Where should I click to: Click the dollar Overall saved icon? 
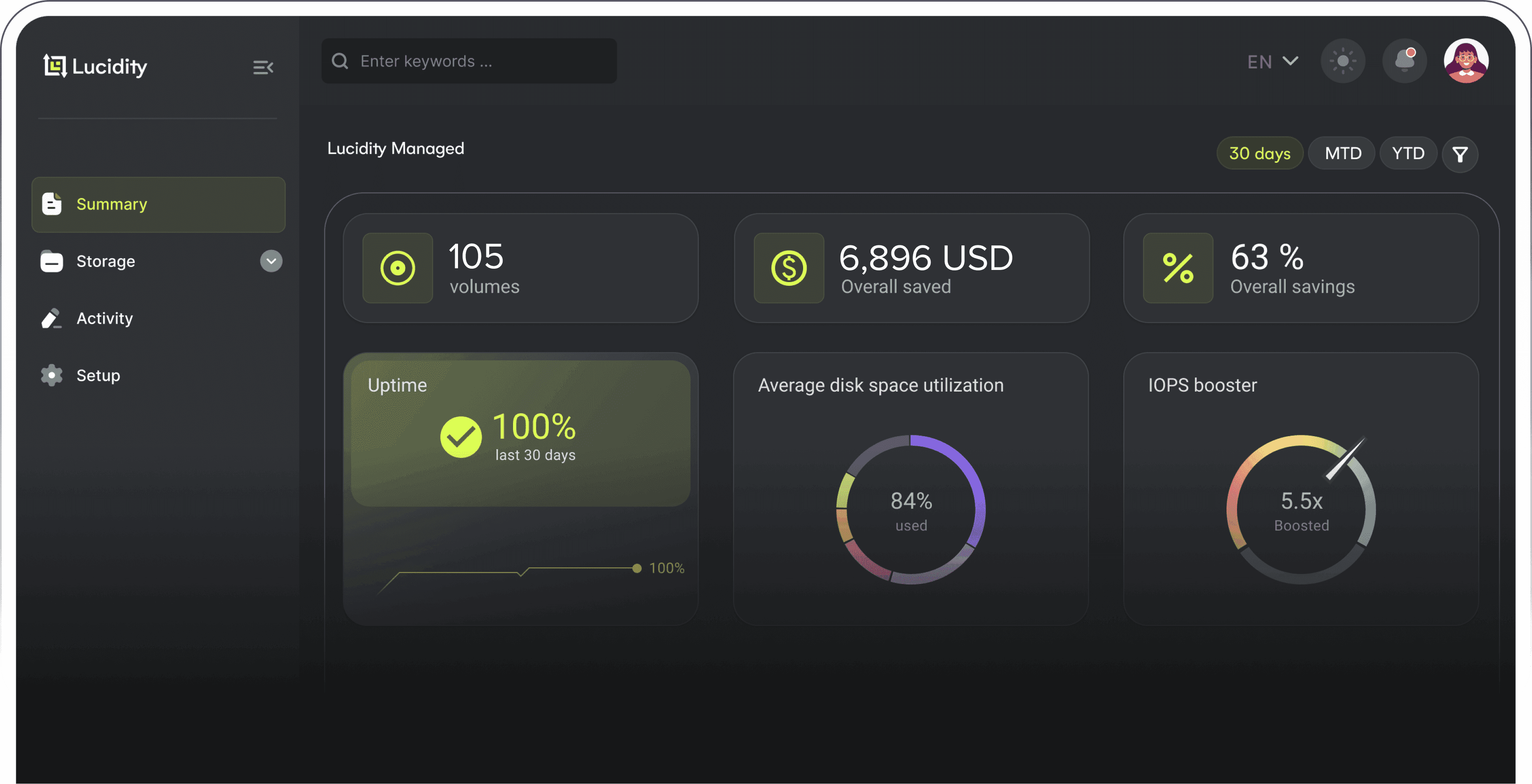[x=789, y=268]
